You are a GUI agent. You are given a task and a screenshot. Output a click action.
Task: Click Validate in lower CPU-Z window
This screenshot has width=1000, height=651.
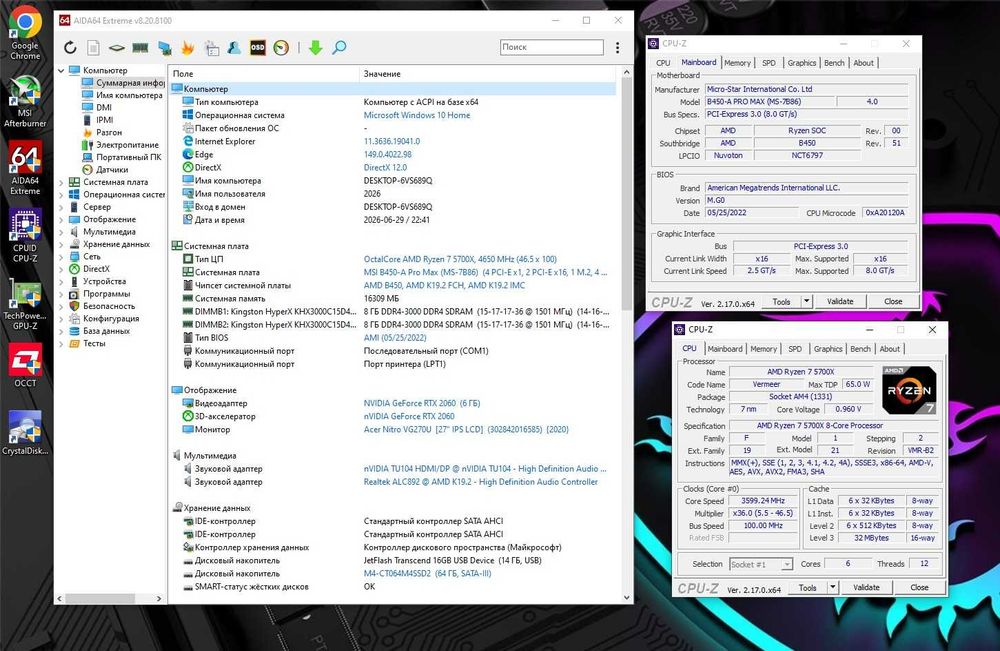tap(866, 588)
